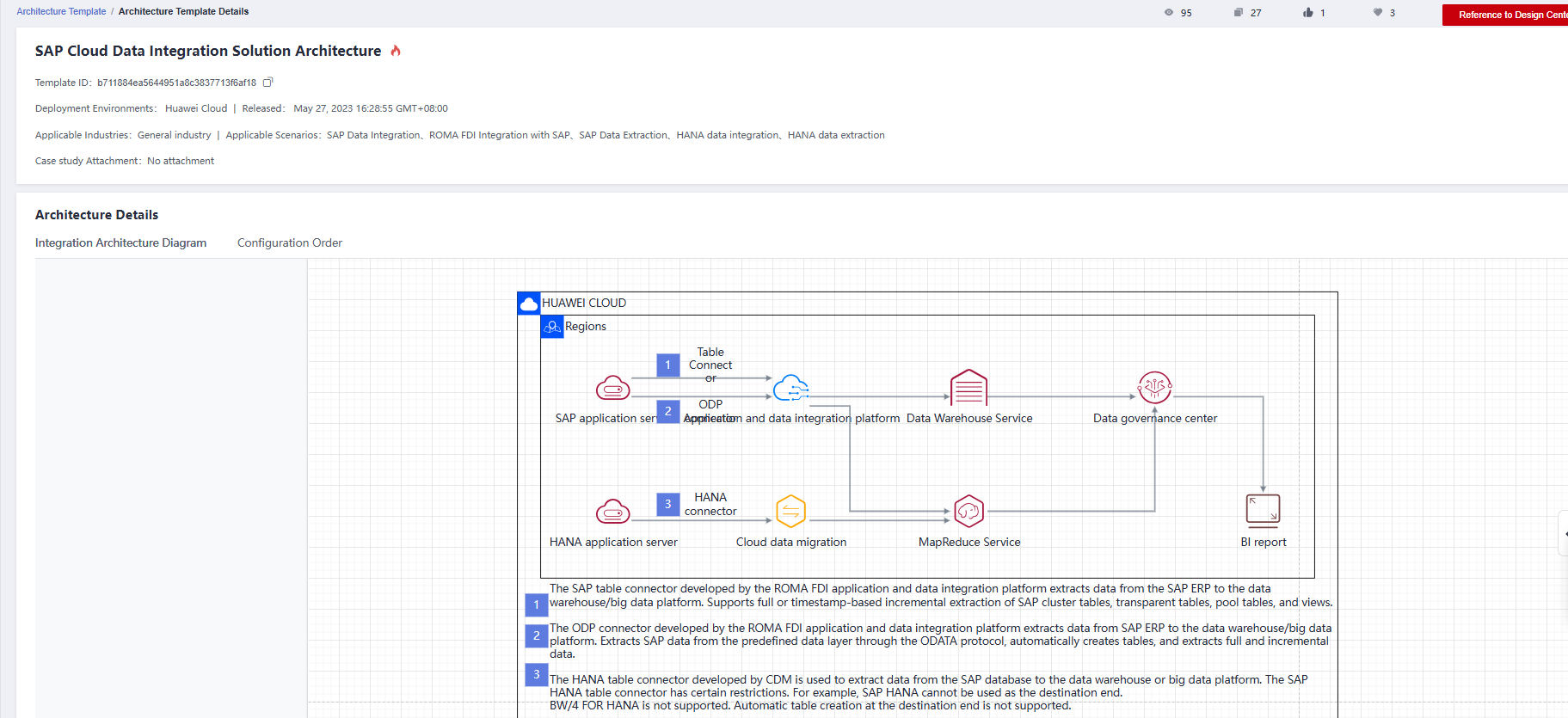
Task: Click the Cloud data migration icon
Action: [x=790, y=512]
